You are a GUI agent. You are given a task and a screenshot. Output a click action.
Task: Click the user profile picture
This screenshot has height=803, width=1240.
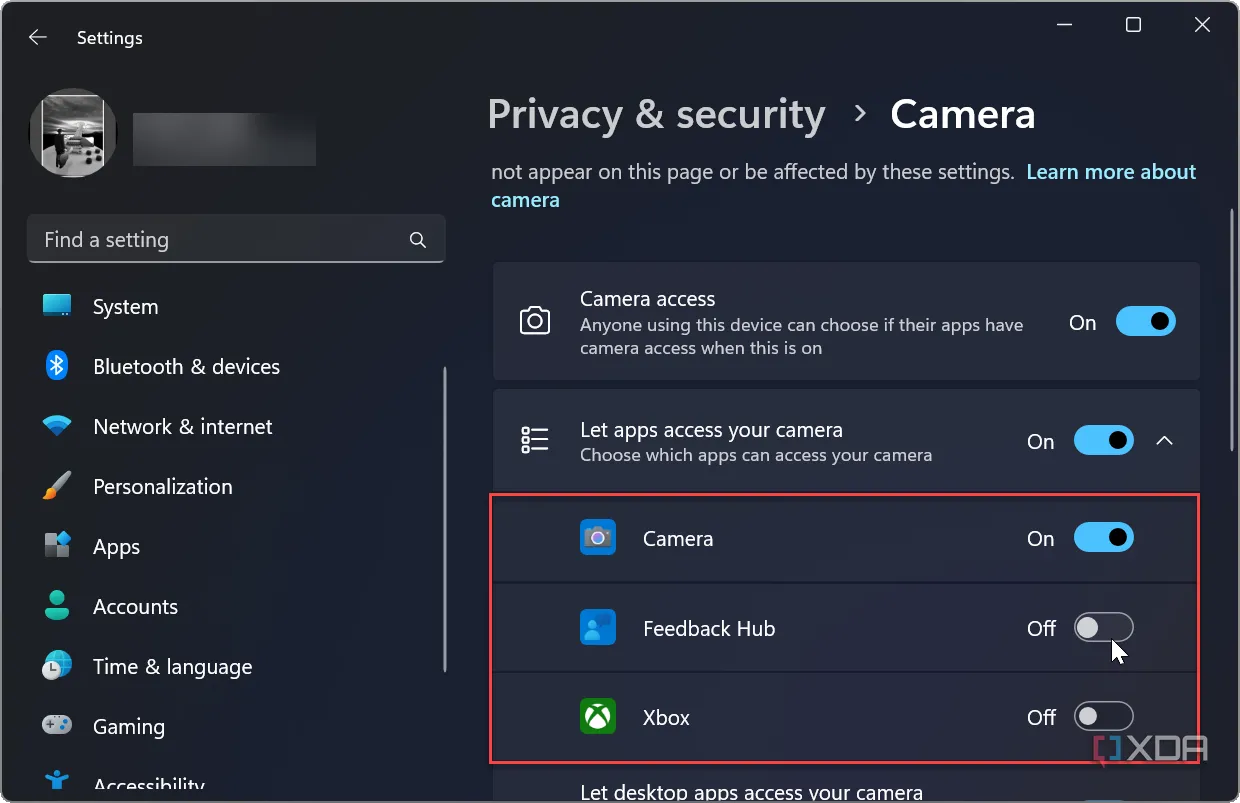(73, 133)
